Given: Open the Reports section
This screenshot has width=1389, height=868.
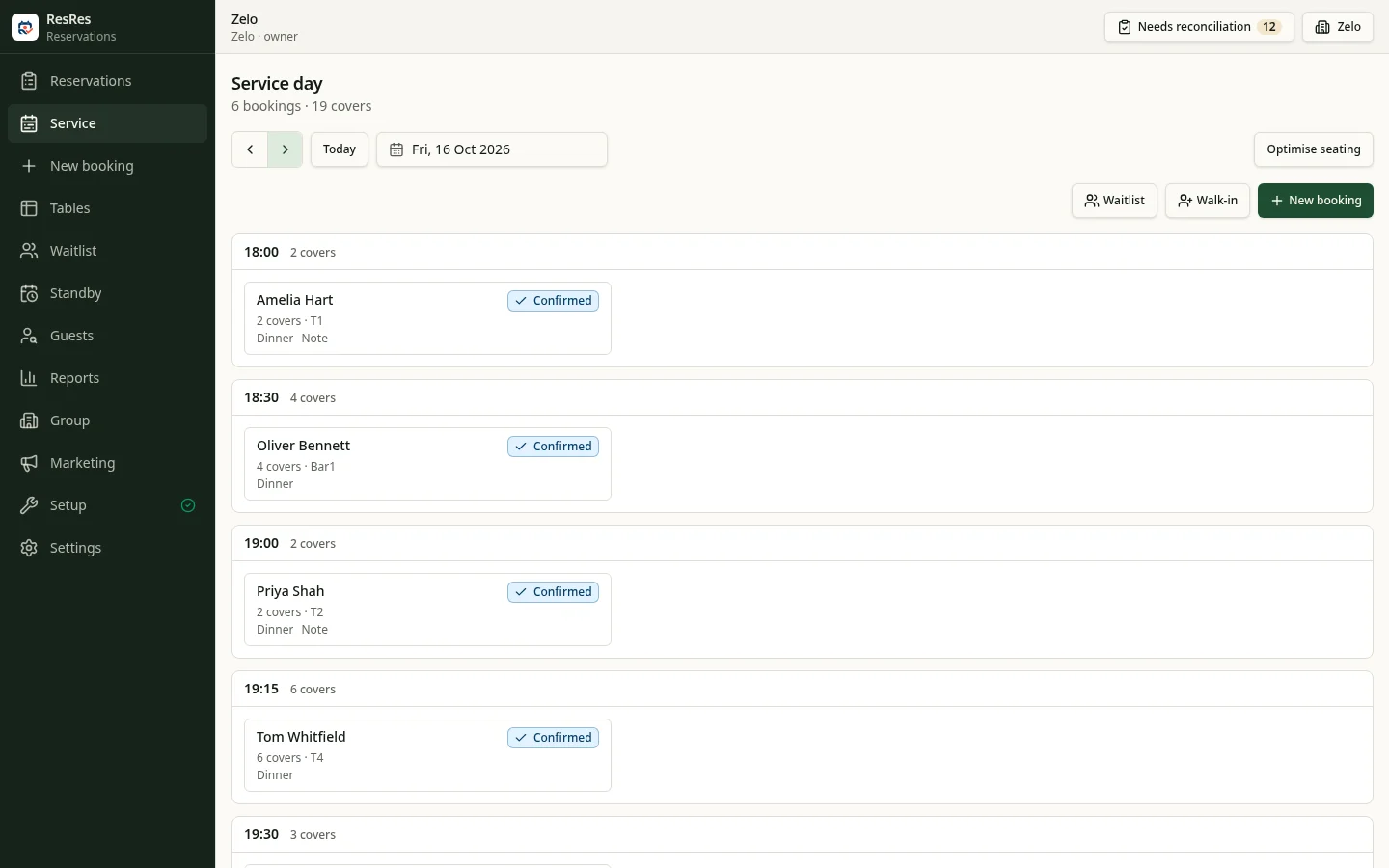Looking at the screenshot, I should click(107, 378).
